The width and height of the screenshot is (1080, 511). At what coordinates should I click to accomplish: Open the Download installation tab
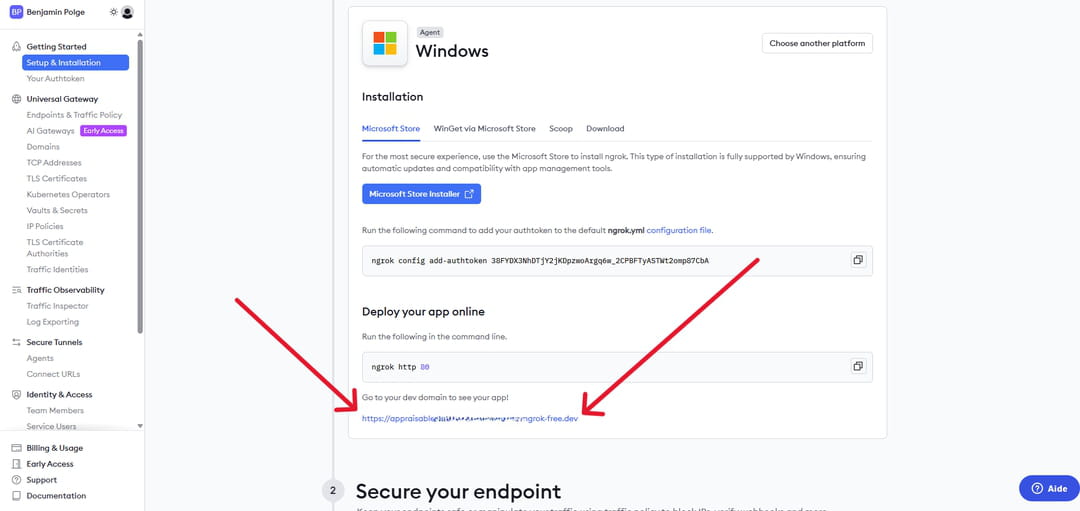pyautogui.click(x=605, y=129)
